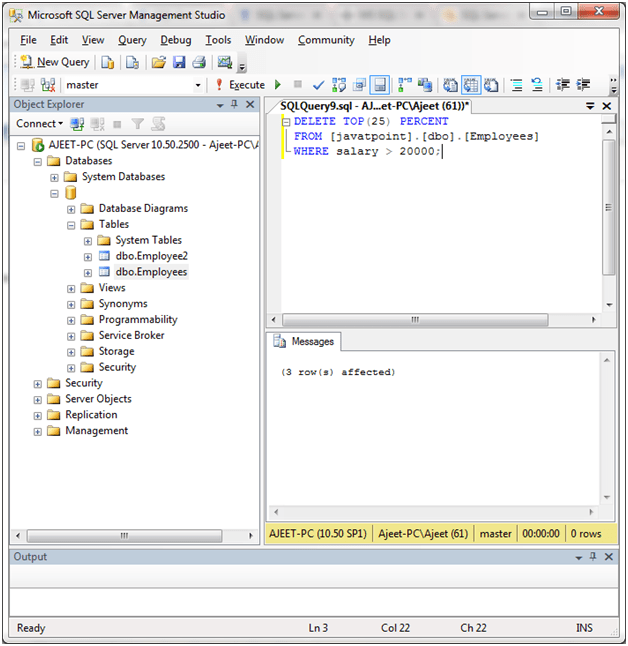
Task: Expand the Server Objects folder
Action: pyautogui.click(x=38, y=400)
